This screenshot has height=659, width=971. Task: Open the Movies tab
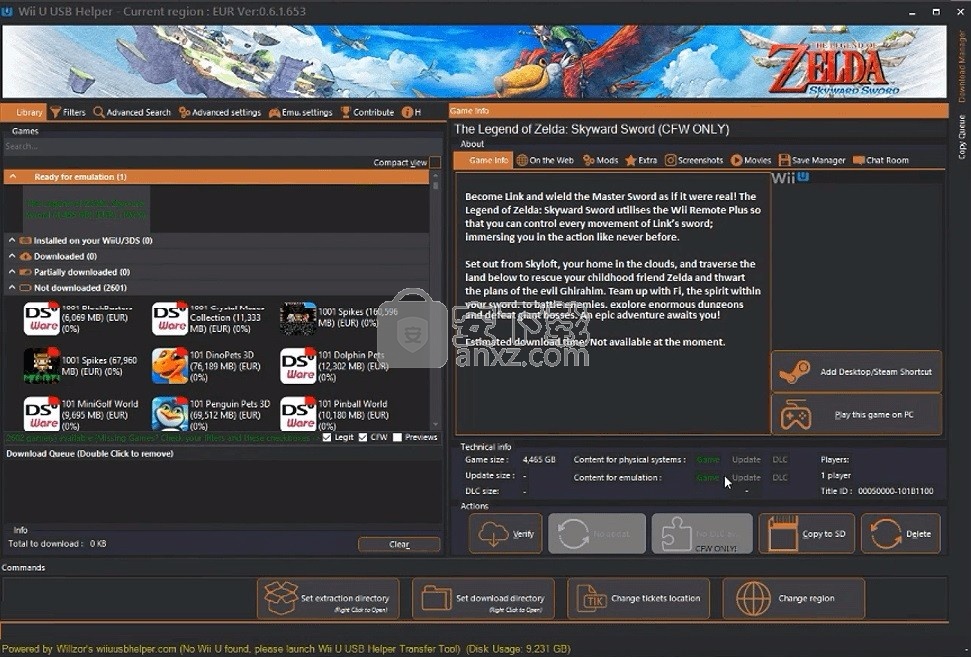tap(751, 160)
